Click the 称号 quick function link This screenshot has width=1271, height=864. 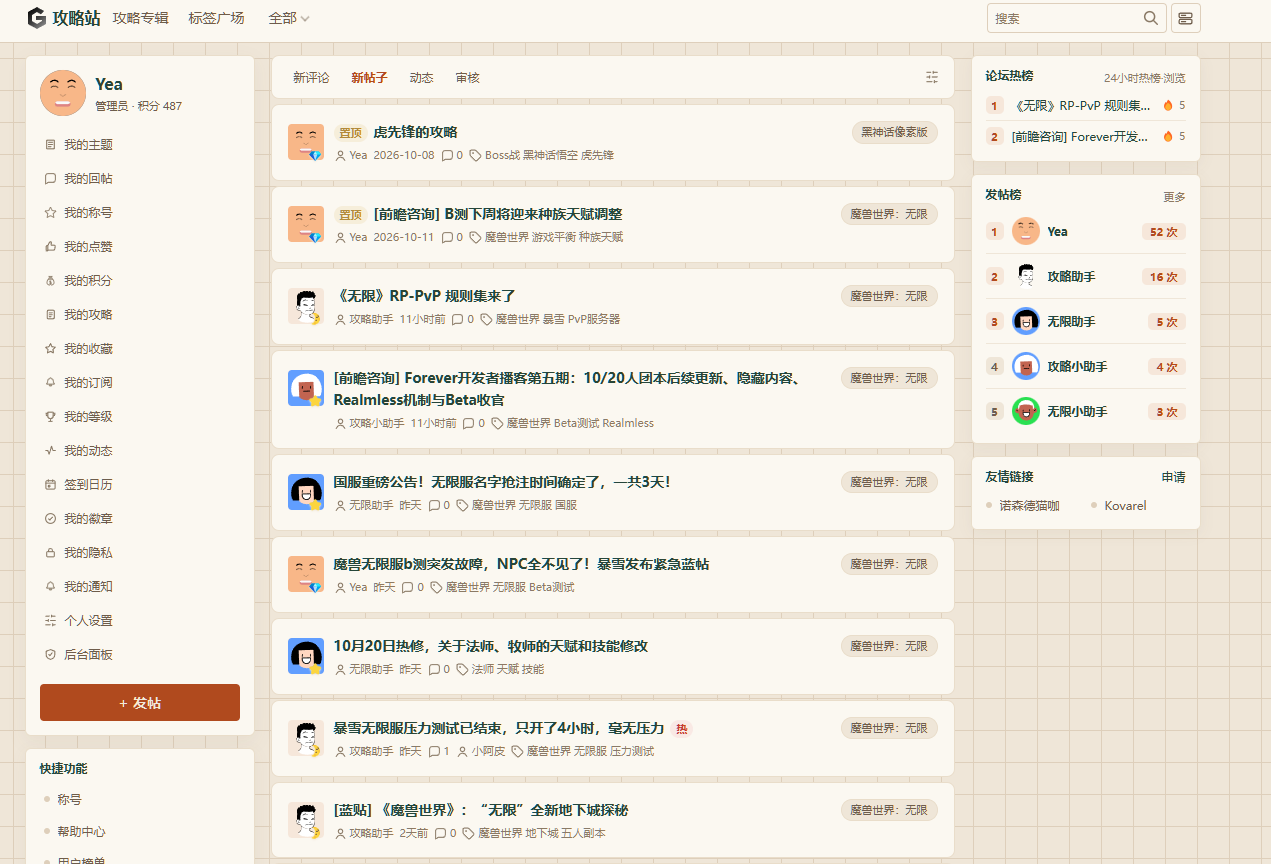[x=69, y=800]
